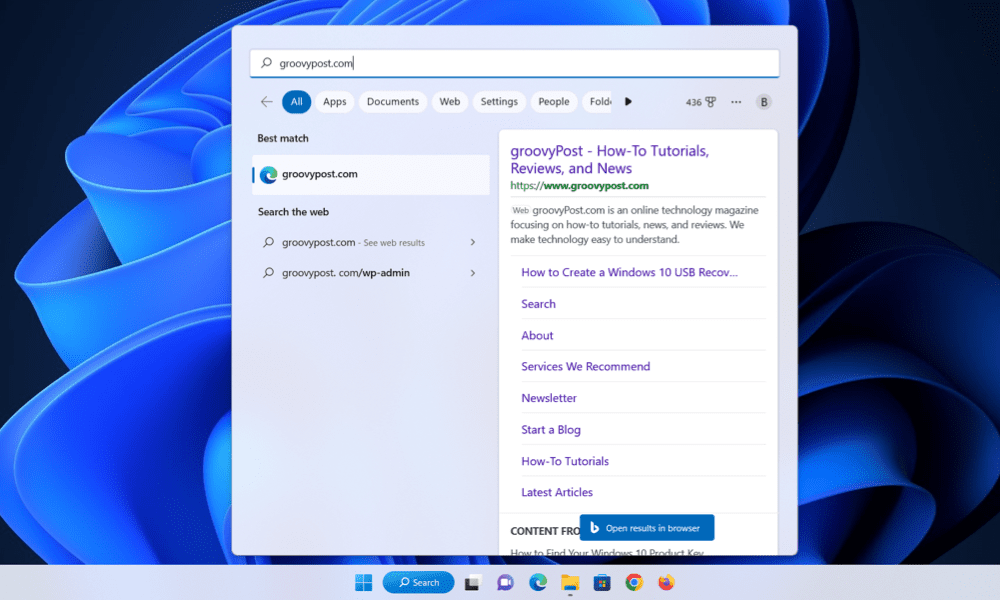
Task: Open the Edge groovypost.com best match
Action: pyautogui.click(x=371, y=174)
